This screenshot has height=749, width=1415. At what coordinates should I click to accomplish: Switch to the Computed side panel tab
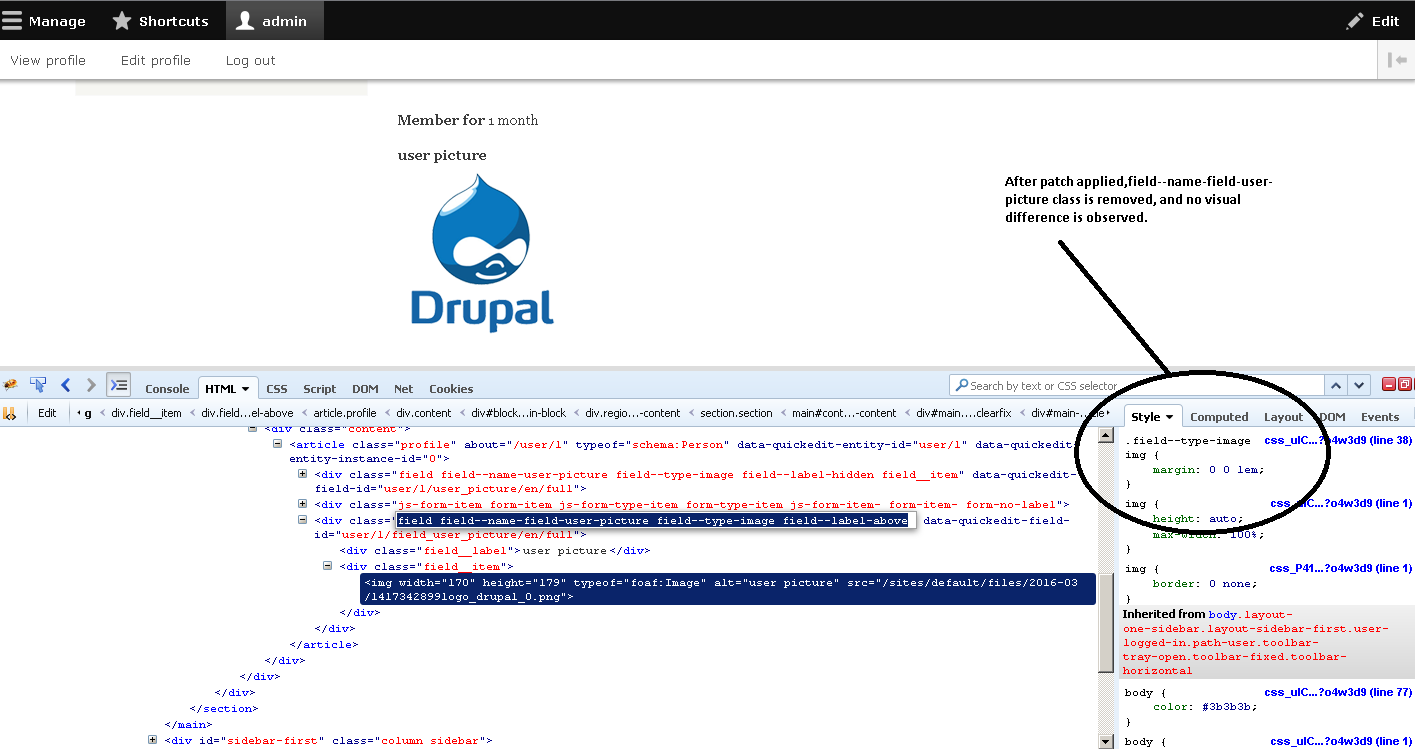pos(1219,417)
